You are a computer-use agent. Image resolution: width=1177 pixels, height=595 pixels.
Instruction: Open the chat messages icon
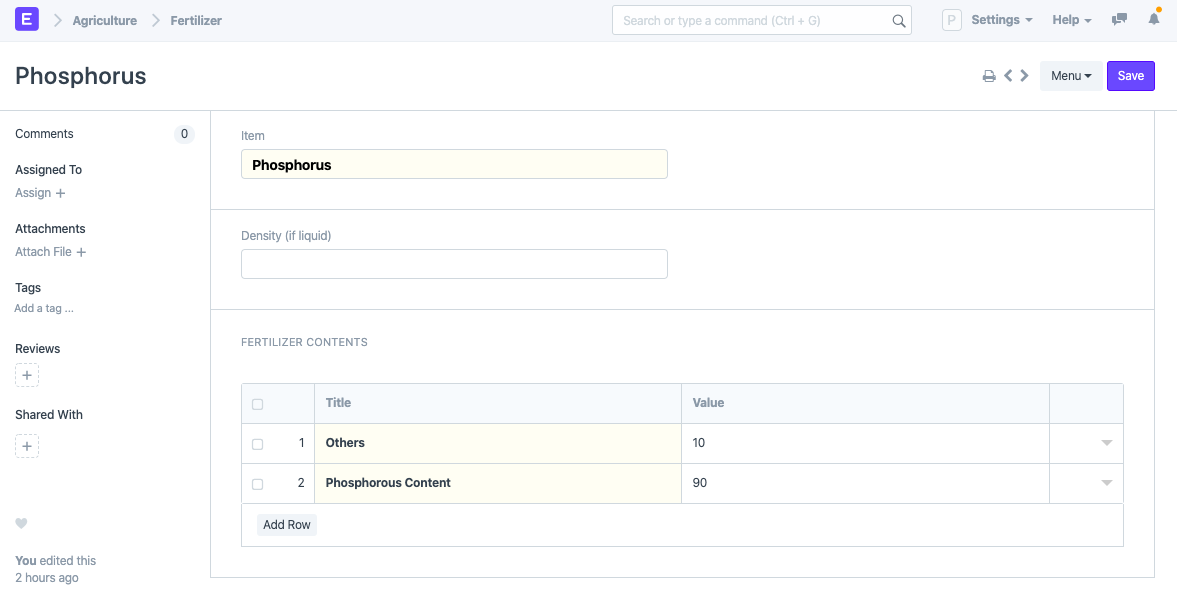[1119, 20]
